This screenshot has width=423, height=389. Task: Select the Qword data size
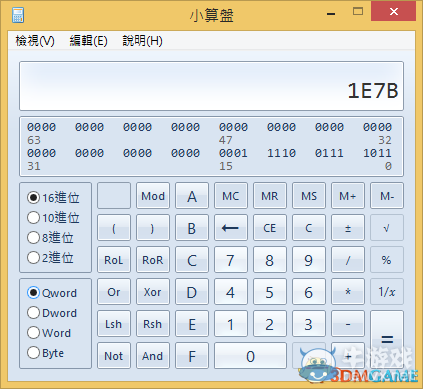[52, 293]
